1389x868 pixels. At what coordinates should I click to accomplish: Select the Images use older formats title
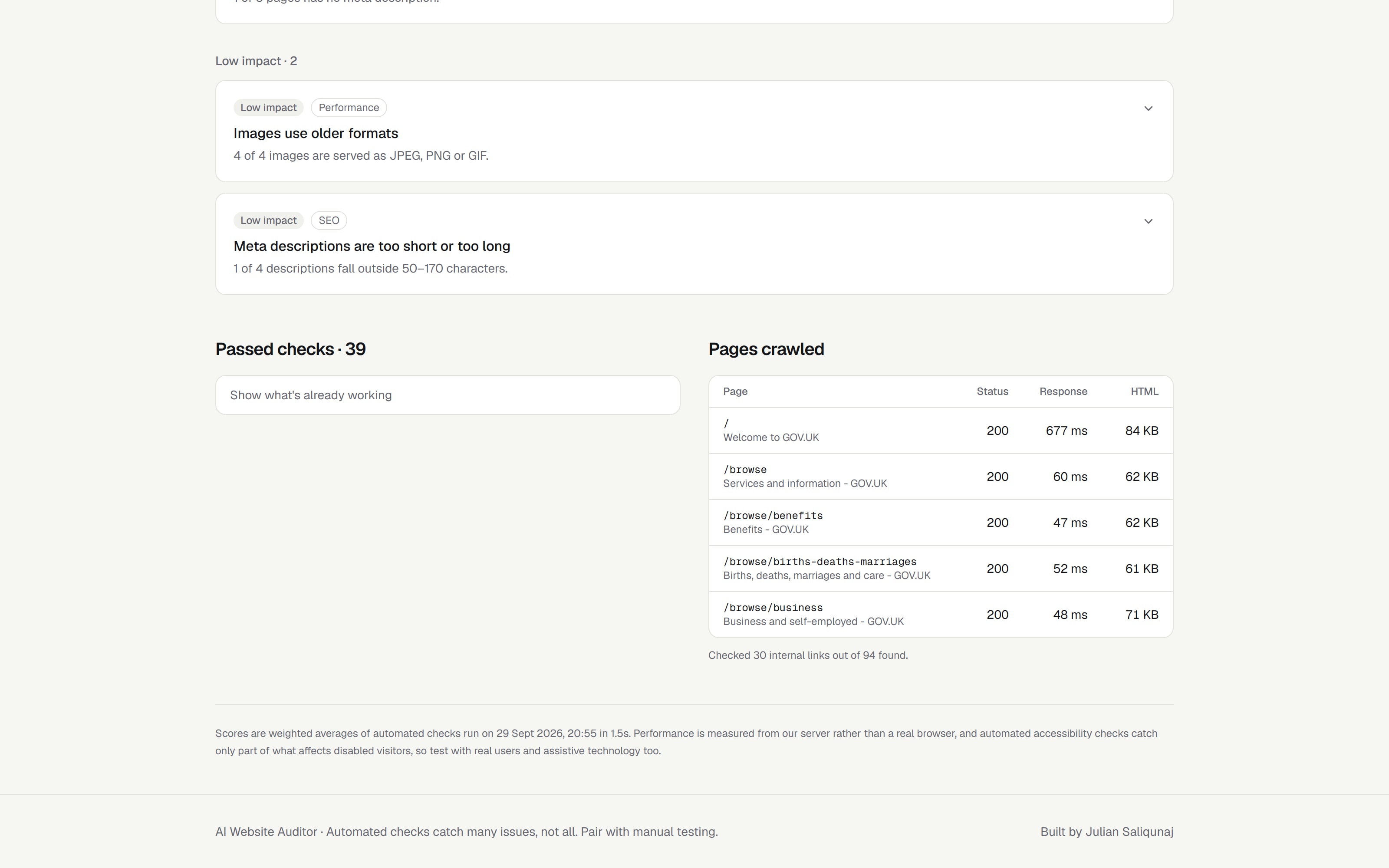(316, 133)
